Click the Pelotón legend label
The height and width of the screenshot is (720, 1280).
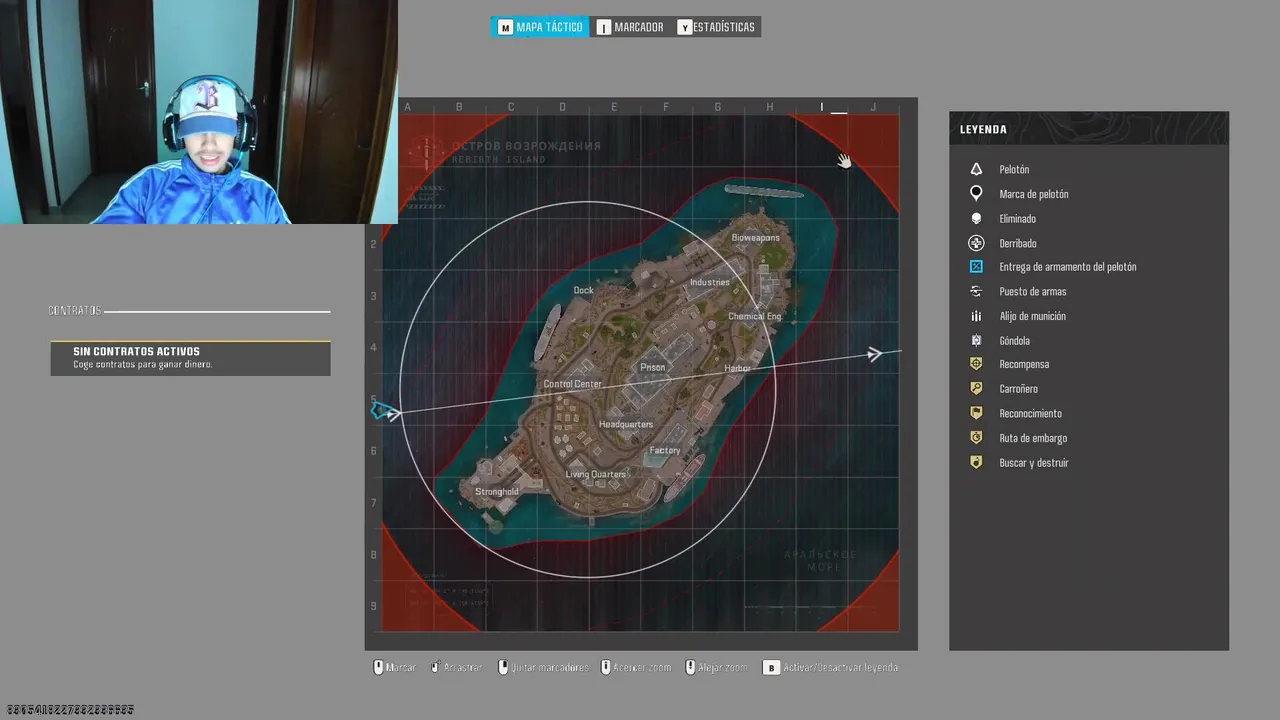[1014, 170]
